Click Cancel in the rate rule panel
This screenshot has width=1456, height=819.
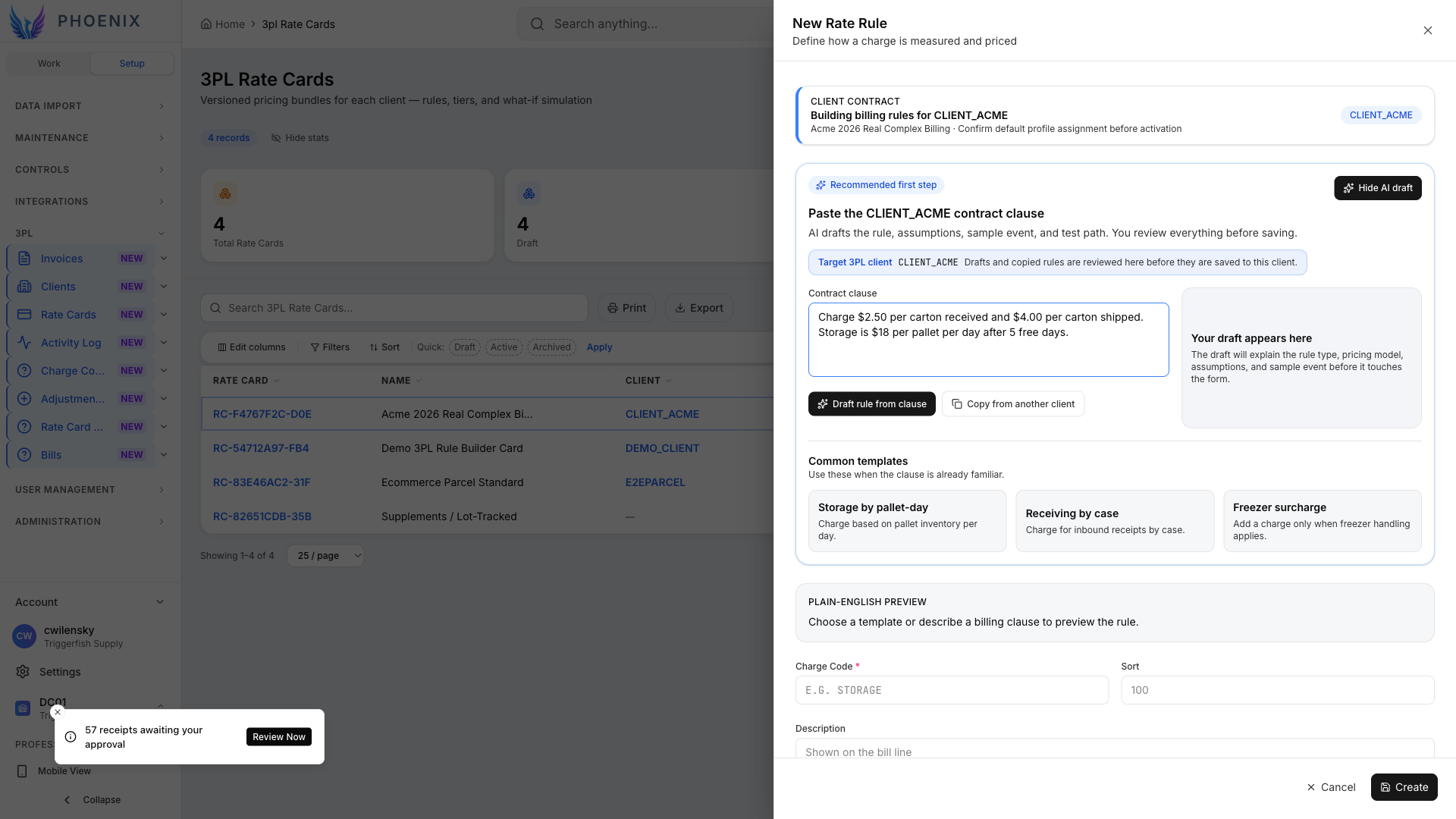(x=1331, y=787)
